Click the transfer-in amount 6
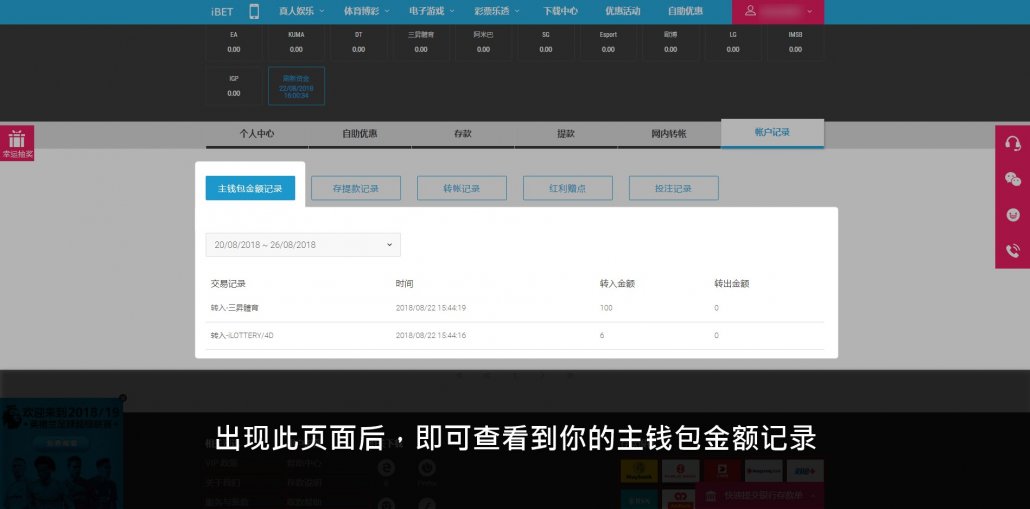 pos(602,336)
